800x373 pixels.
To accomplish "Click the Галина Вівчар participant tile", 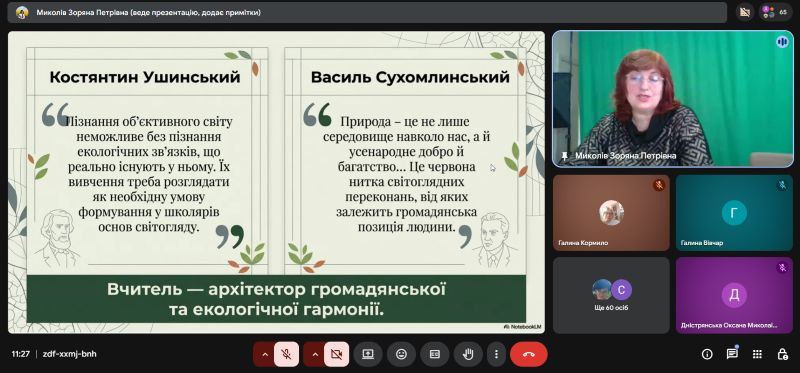I will pyautogui.click(x=734, y=213).
